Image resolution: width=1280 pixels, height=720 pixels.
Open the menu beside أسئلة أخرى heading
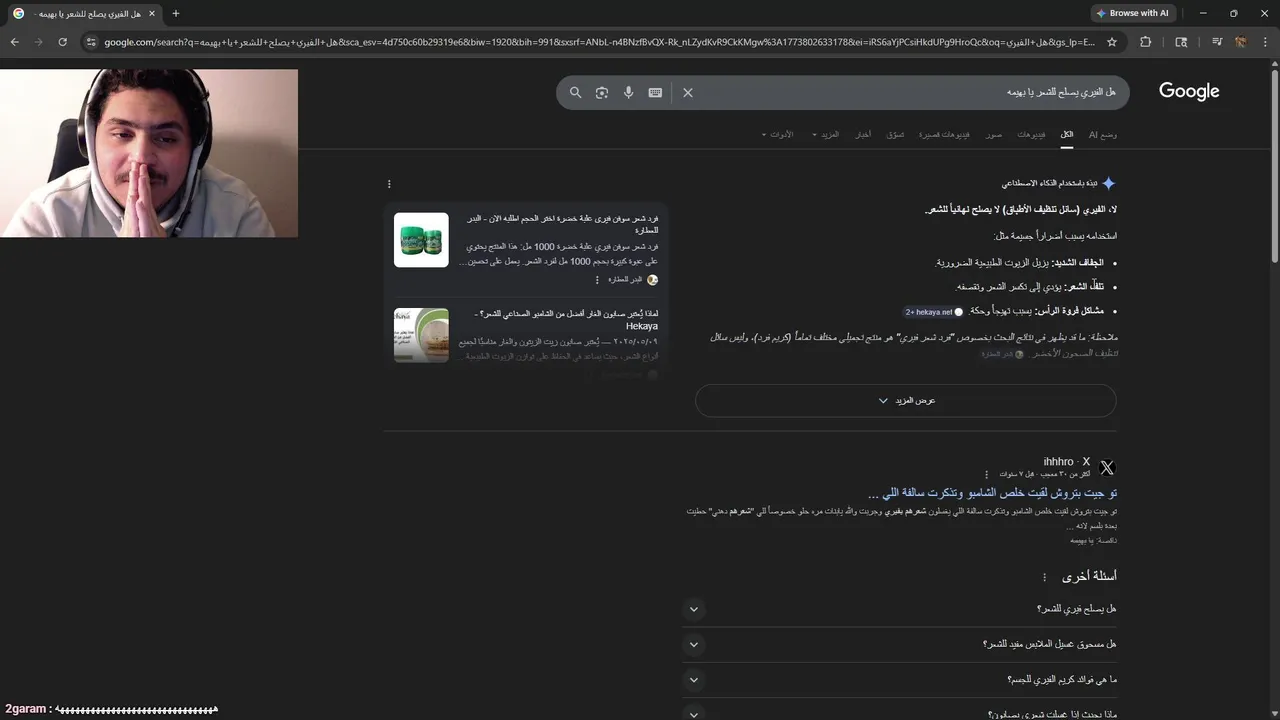coord(1045,577)
